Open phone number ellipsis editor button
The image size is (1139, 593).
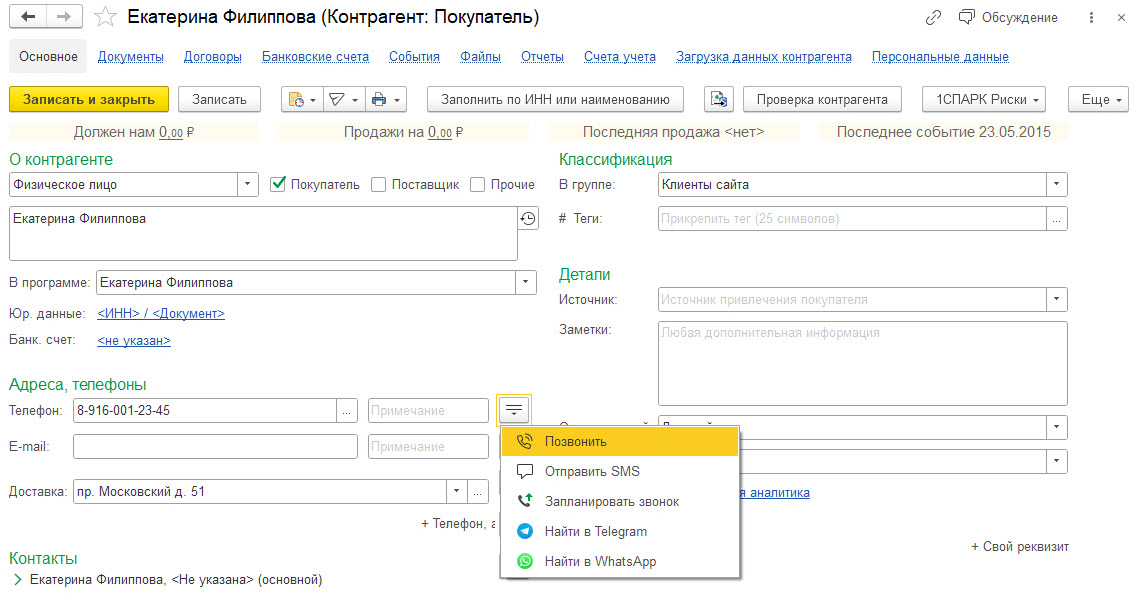point(346,411)
